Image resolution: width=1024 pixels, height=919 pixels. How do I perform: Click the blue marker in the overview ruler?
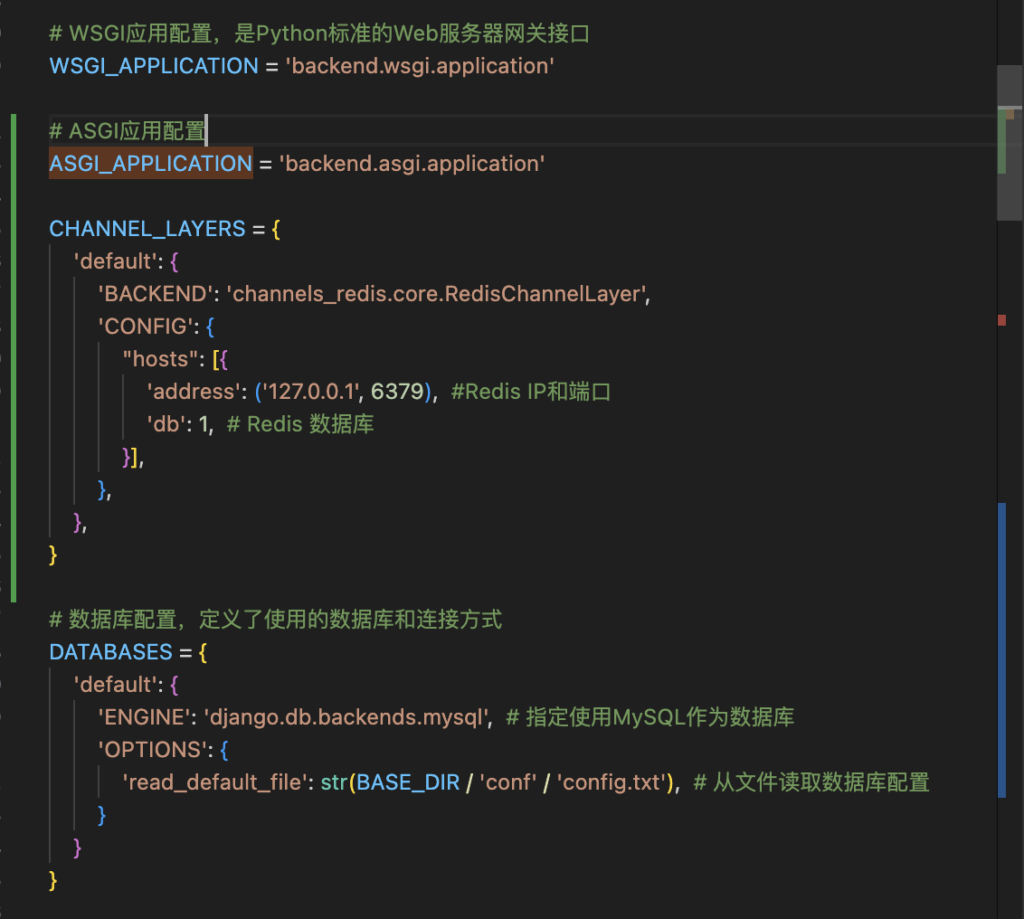click(x=1002, y=650)
